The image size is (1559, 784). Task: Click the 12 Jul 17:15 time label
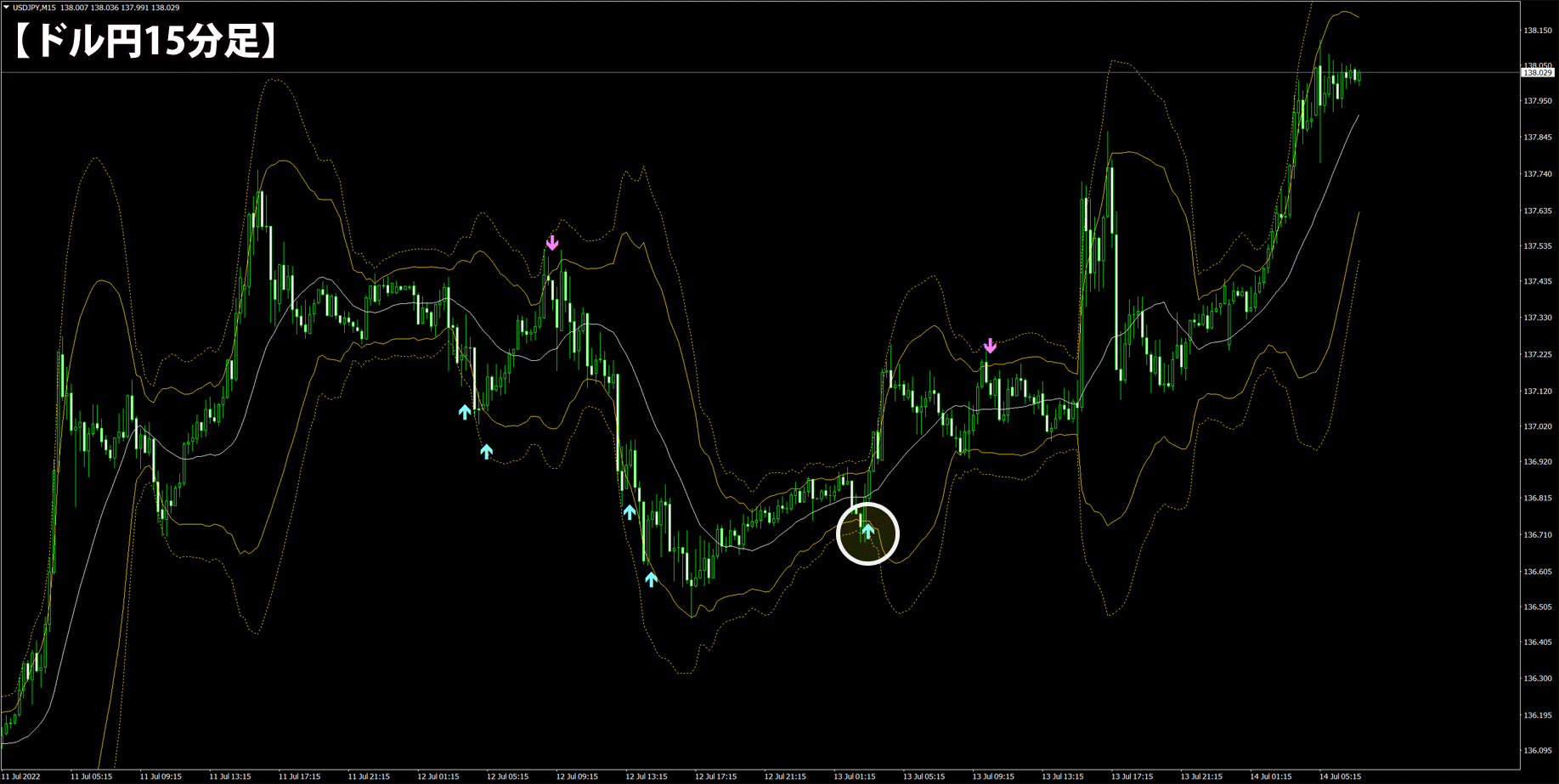click(x=716, y=776)
